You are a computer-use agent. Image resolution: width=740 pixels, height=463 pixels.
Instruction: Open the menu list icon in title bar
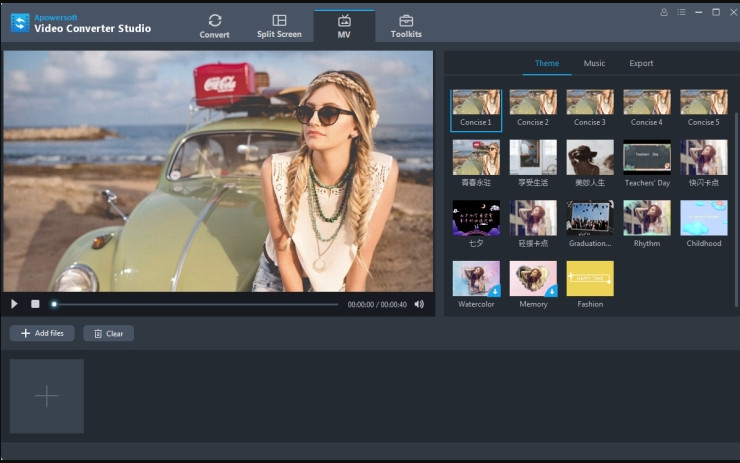(681, 12)
